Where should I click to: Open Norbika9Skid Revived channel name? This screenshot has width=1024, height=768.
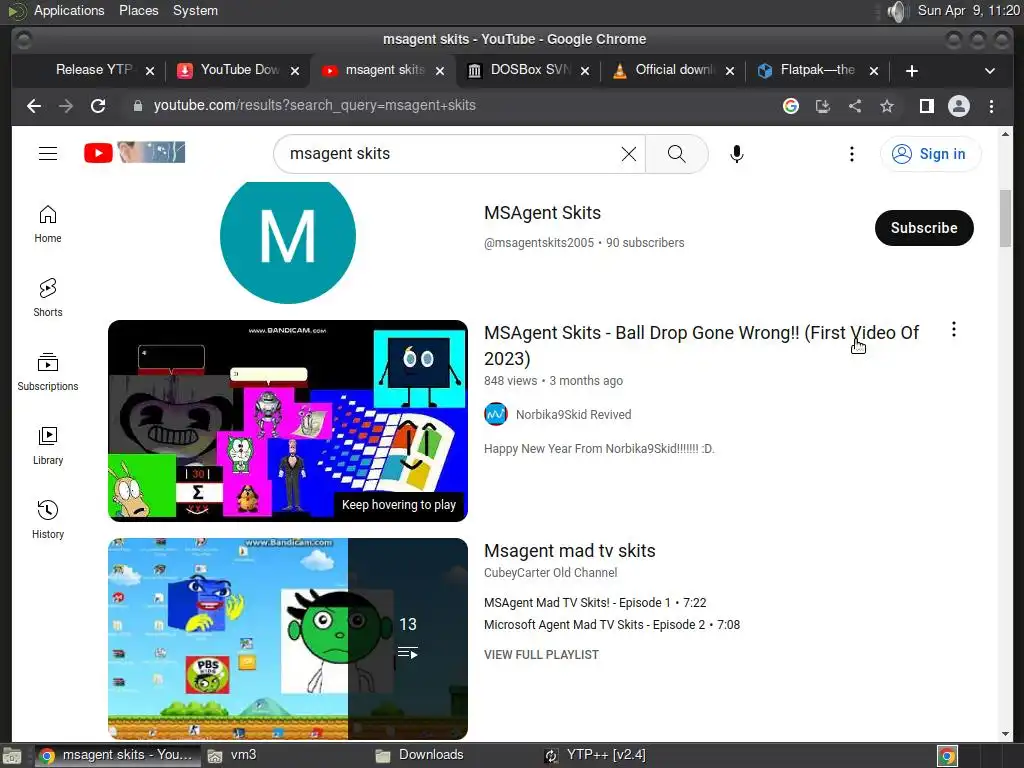tap(573, 415)
